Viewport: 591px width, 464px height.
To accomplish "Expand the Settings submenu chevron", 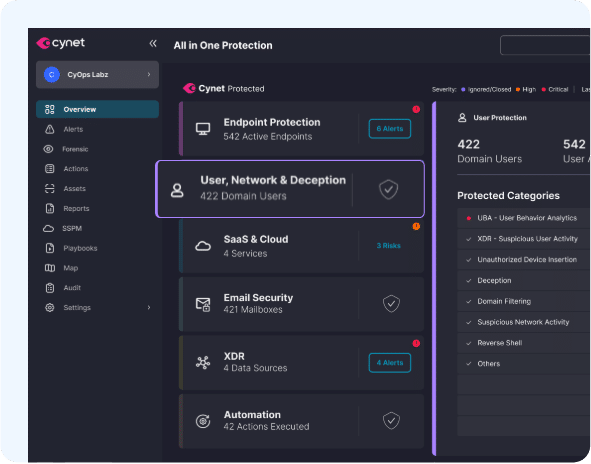I will pyautogui.click(x=149, y=308).
